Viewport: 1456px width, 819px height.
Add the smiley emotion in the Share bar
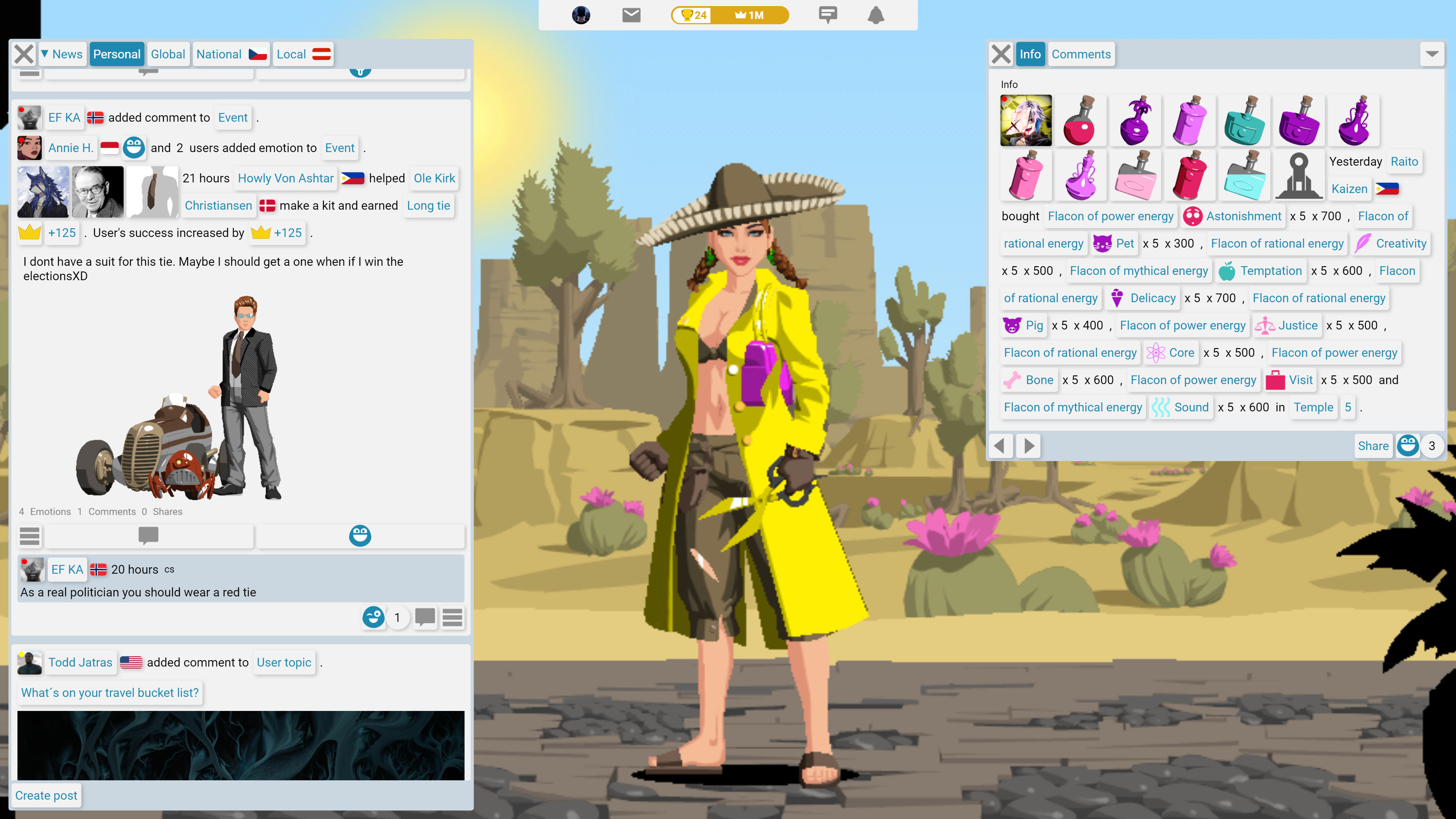[x=1408, y=446]
